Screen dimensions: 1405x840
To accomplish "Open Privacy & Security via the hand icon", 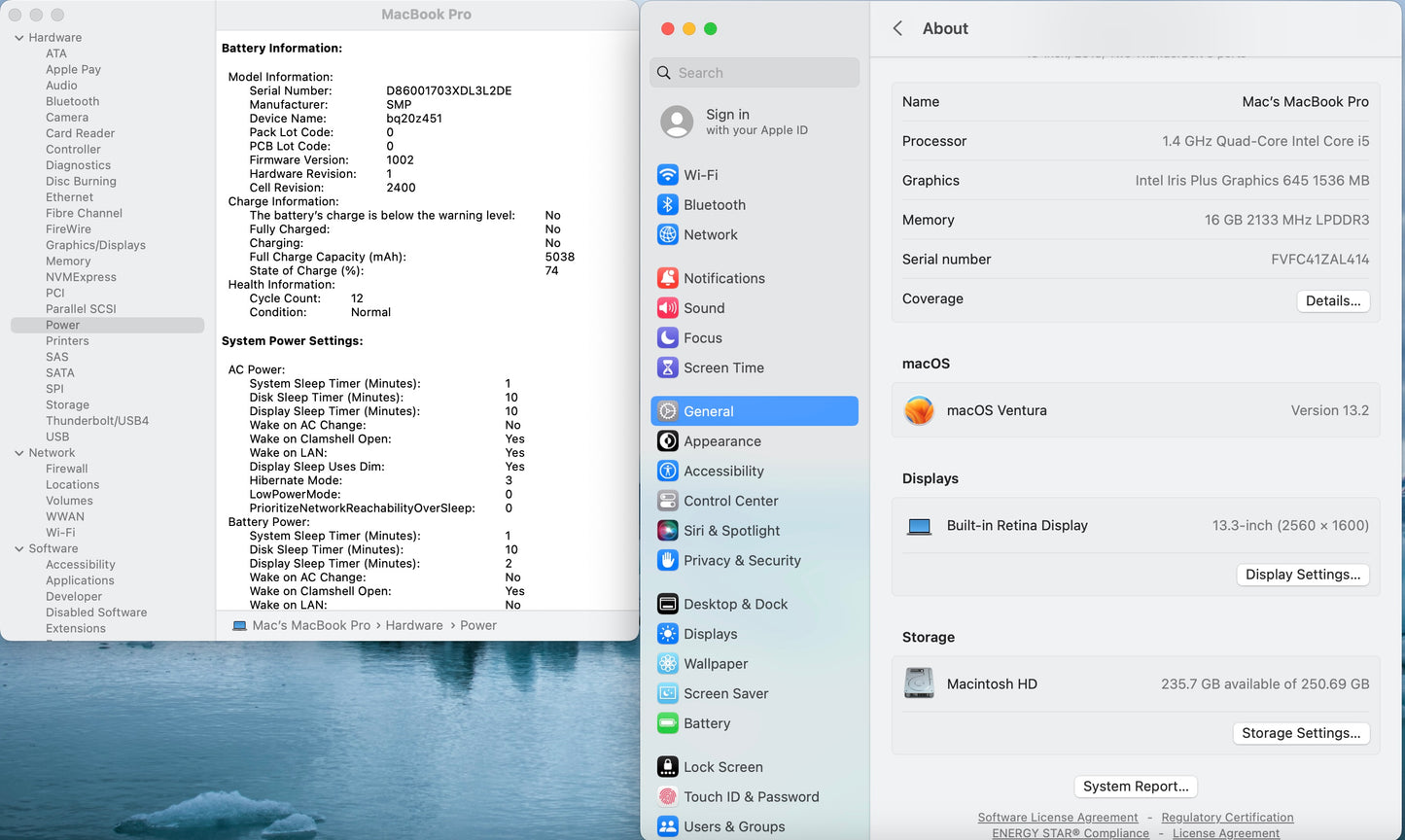I will pos(668,560).
